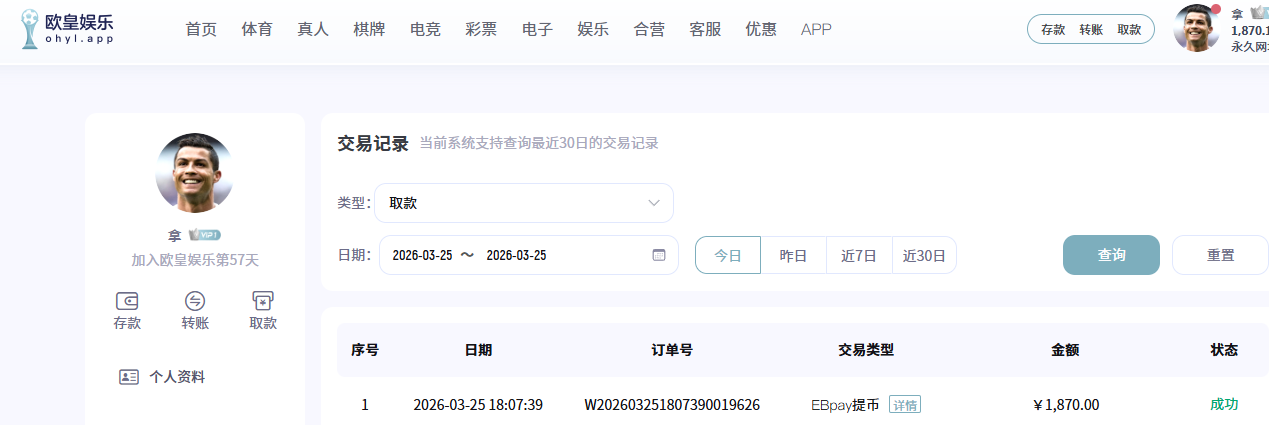Open the 彩票 menu item
This screenshot has height=425, width=1269.
click(481, 29)
